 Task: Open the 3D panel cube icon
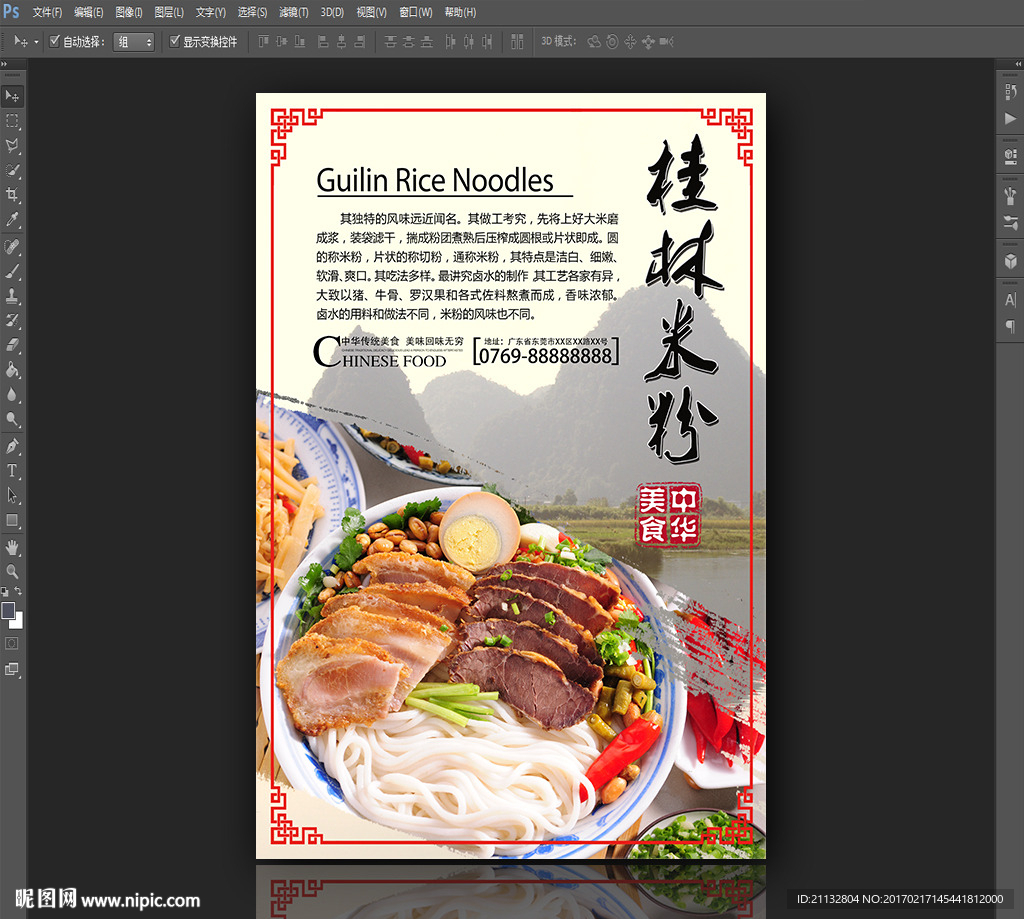click(1010, 261)
